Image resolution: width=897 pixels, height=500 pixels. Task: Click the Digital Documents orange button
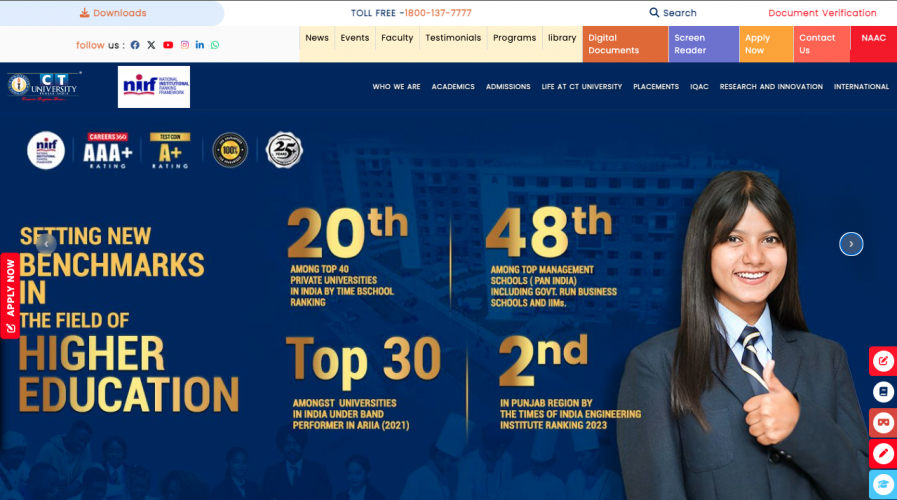(x=625, y=44)
